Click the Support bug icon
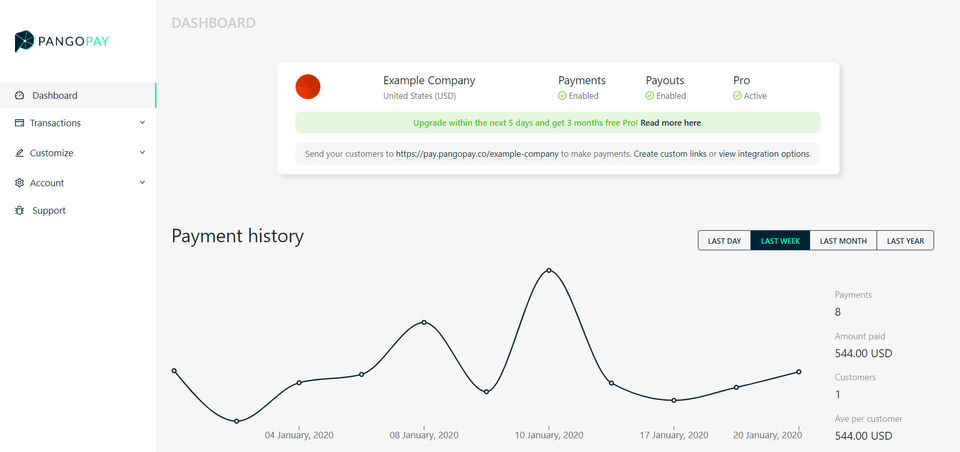 pyautogui.click(x=20, y=211)
